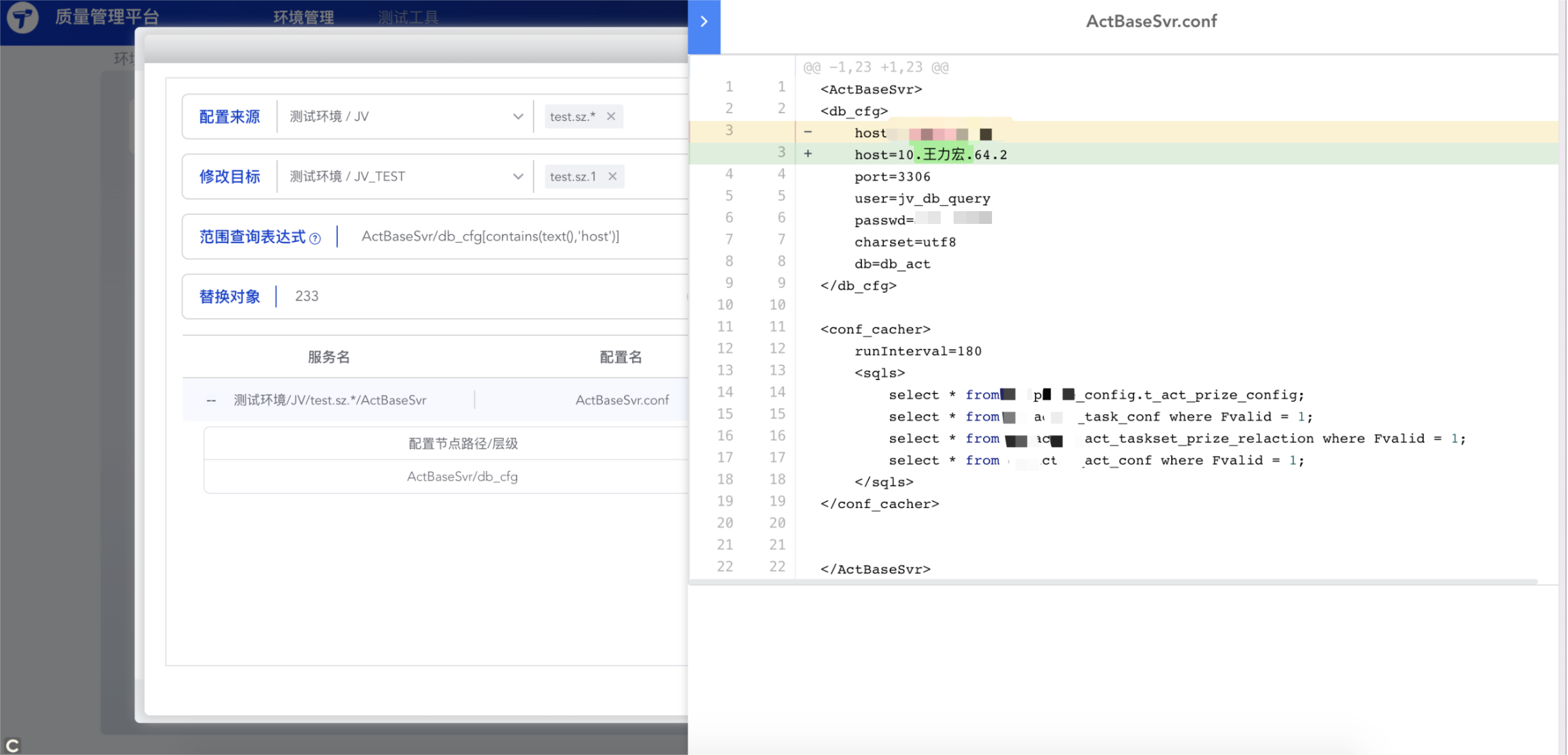Open the 环境管理 menu
This screenshot has width=1568, height=755.
[x=303, y=17]
